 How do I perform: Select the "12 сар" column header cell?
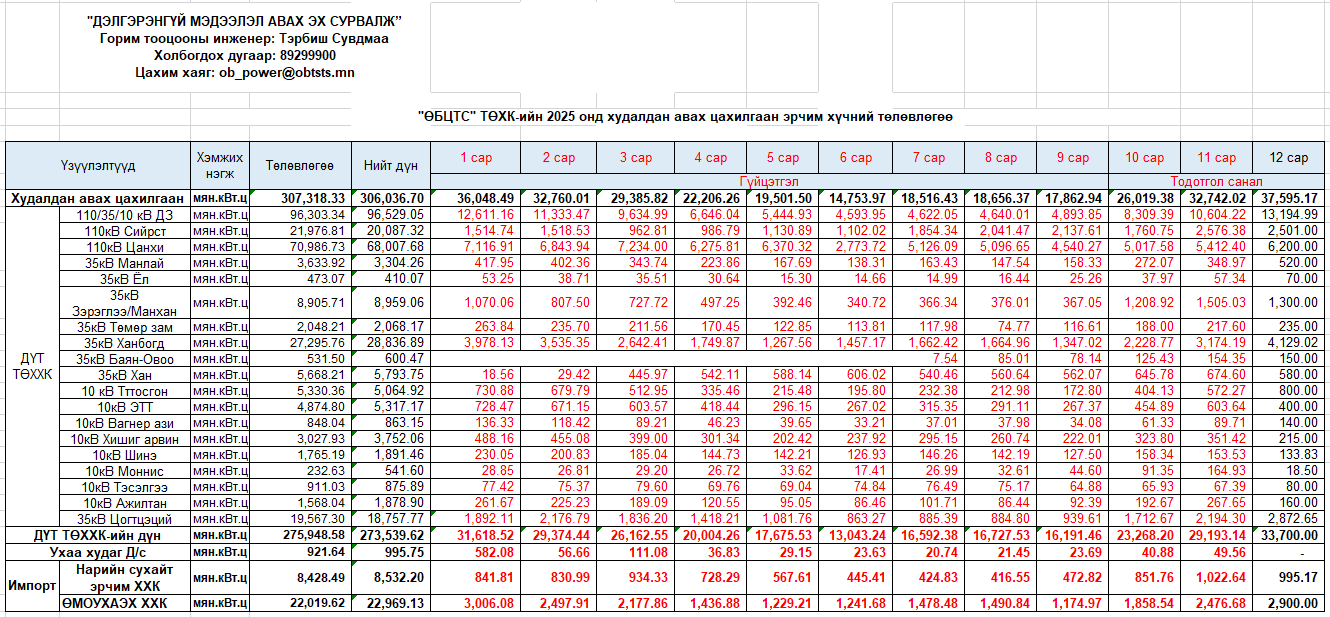point(1288,158)
